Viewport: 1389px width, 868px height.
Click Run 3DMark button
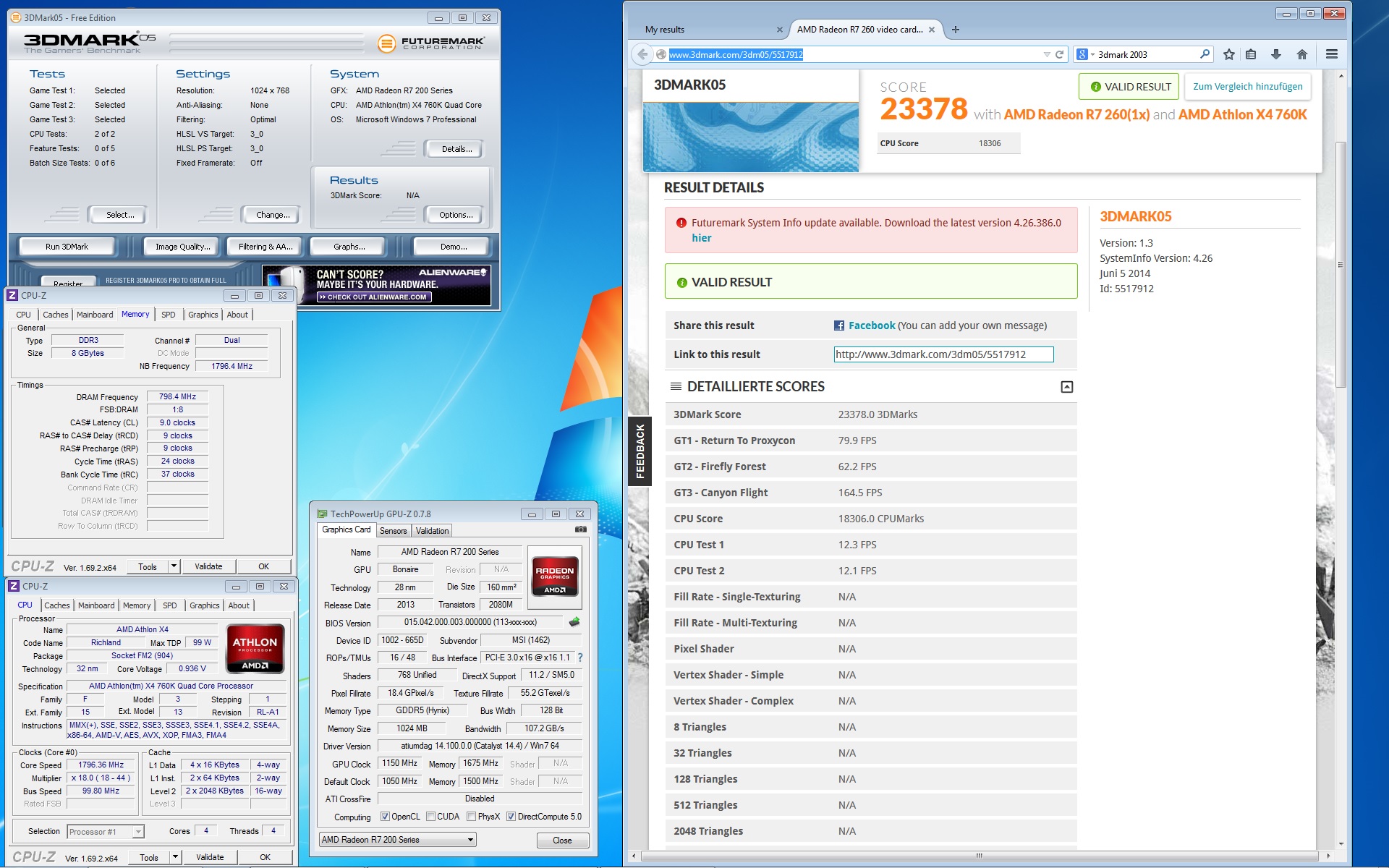(x=67, y=247)
